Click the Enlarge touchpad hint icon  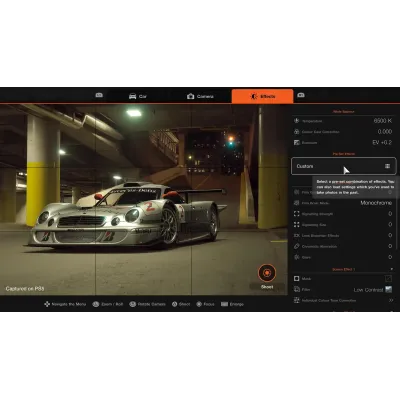point(224,304)
